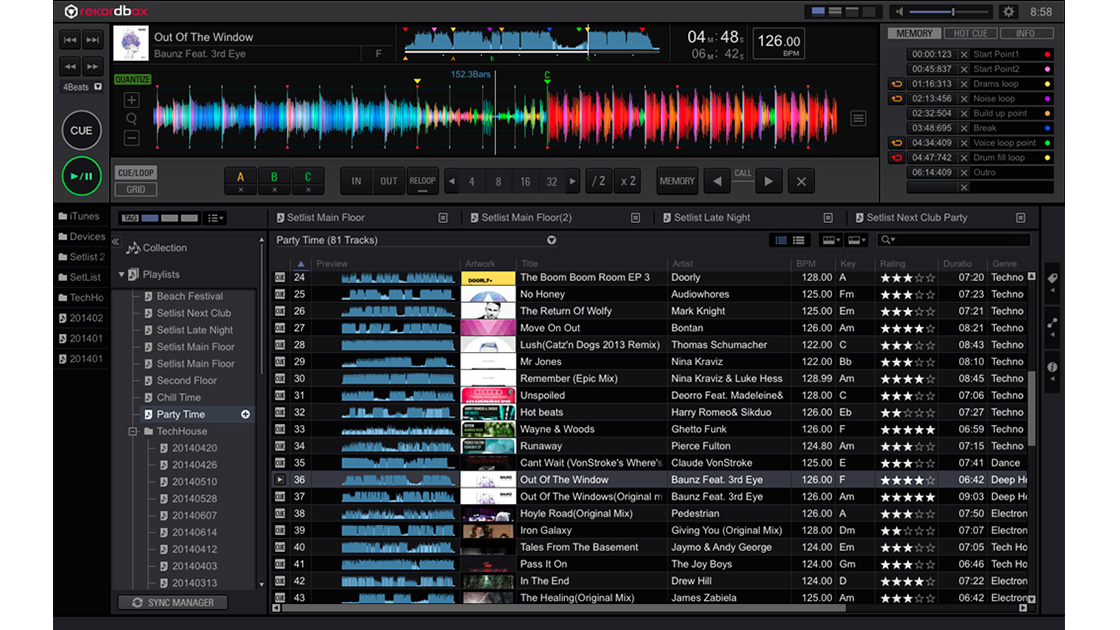
Task: Change color of Break cue point
Action: (1048, 129)
